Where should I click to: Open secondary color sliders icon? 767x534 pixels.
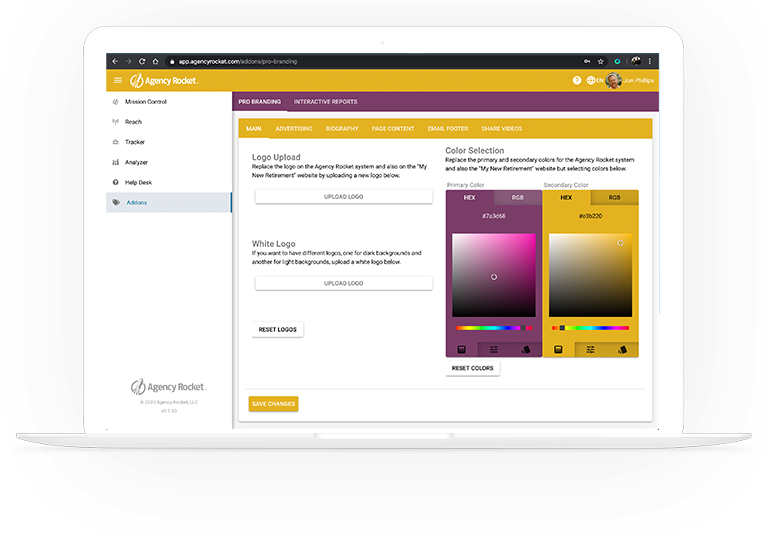coord(590,350)
